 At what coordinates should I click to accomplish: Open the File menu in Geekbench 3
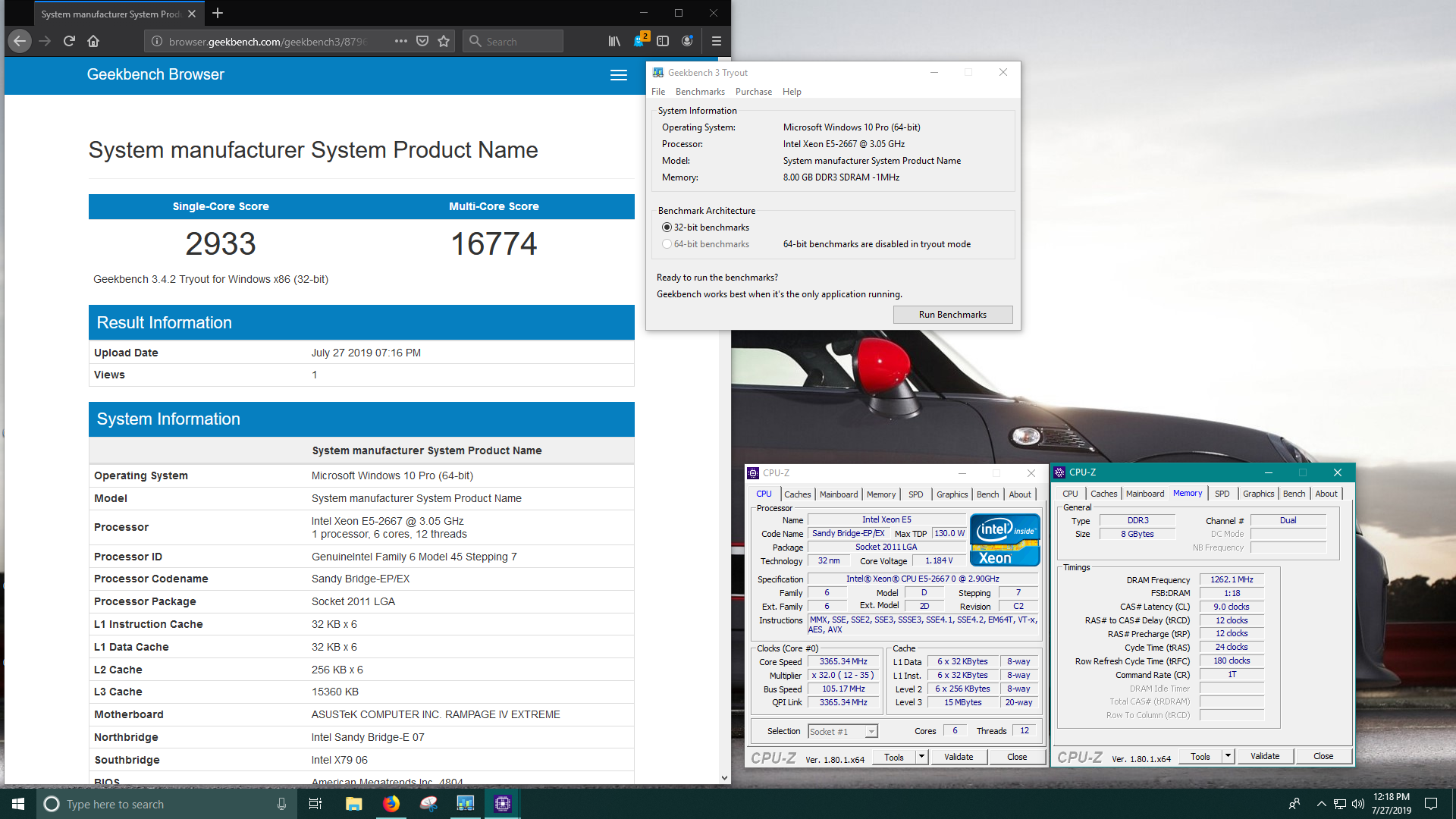coord(658,92)
